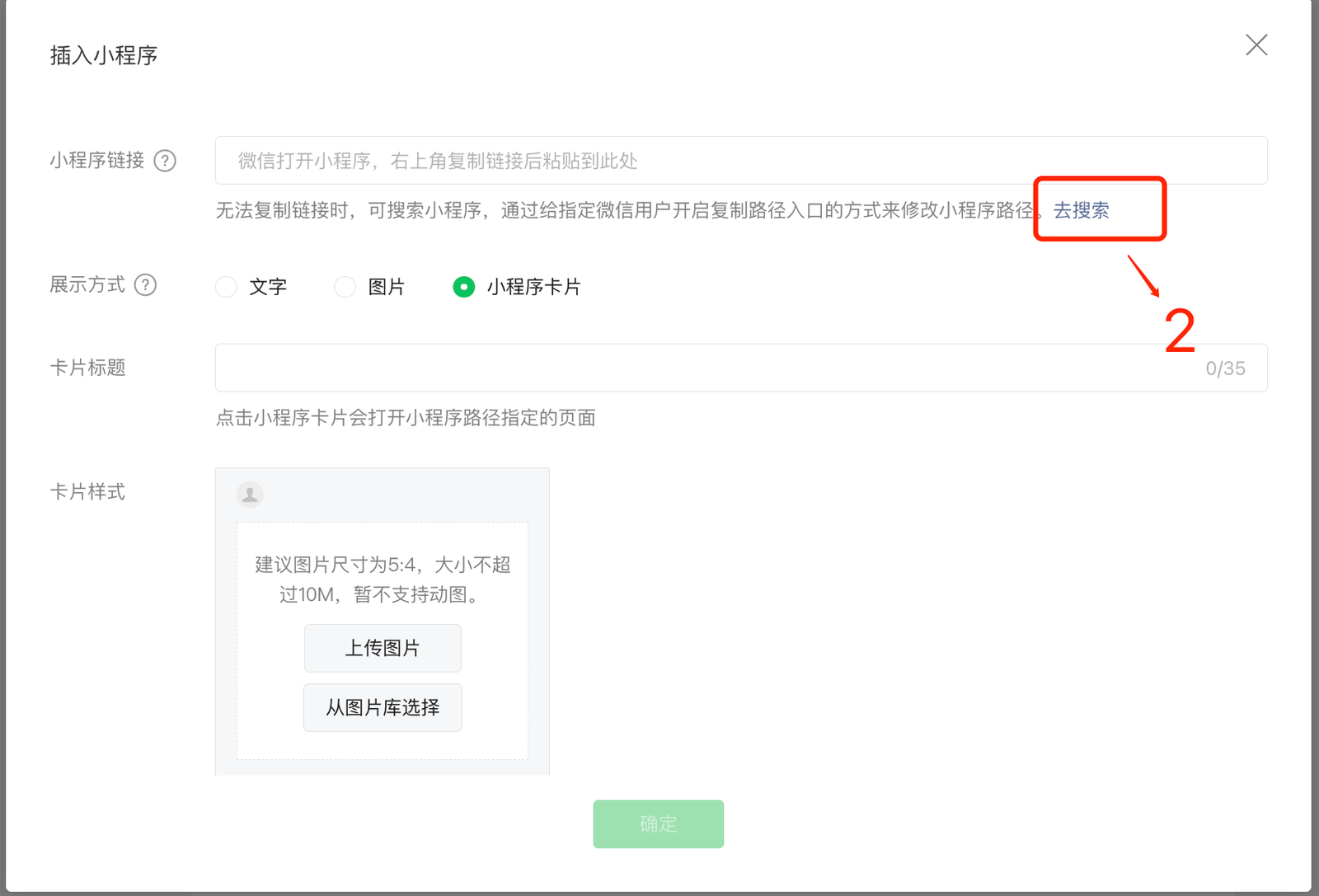This screenshot has width=1319, height=896.
Task: Click the avatar placeholder in card preview
Action: point(250,495)
